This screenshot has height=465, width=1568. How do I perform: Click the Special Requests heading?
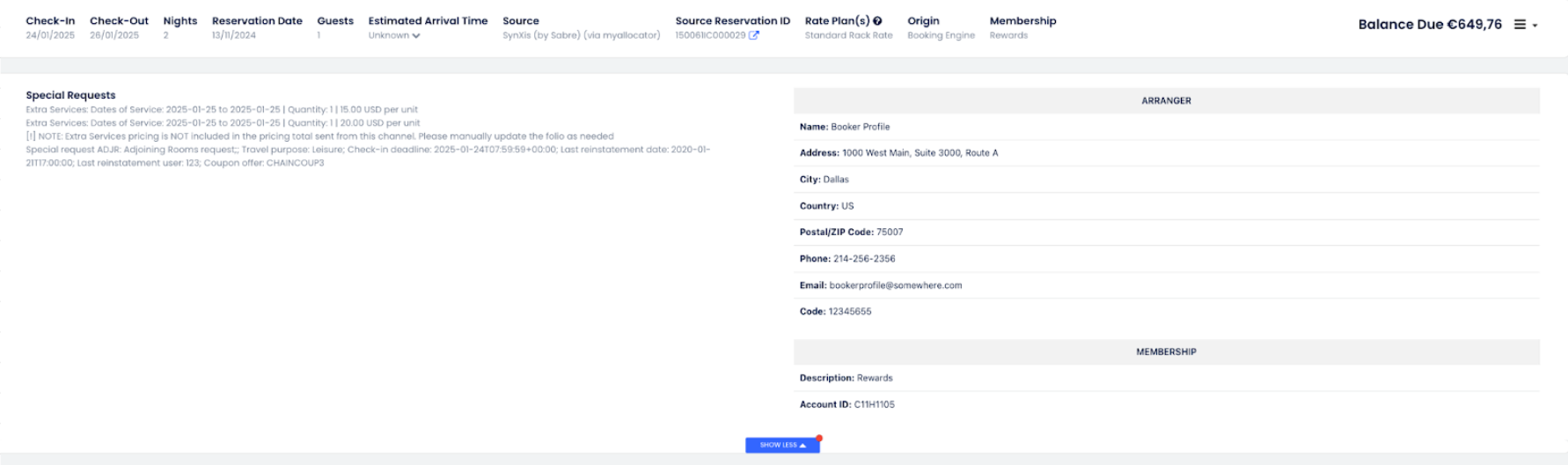pos(70,95)
